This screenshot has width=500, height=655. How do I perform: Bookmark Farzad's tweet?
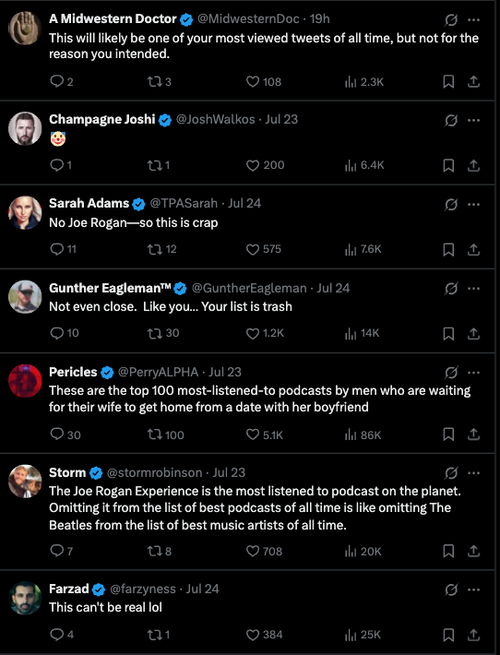tap(449, 635)
